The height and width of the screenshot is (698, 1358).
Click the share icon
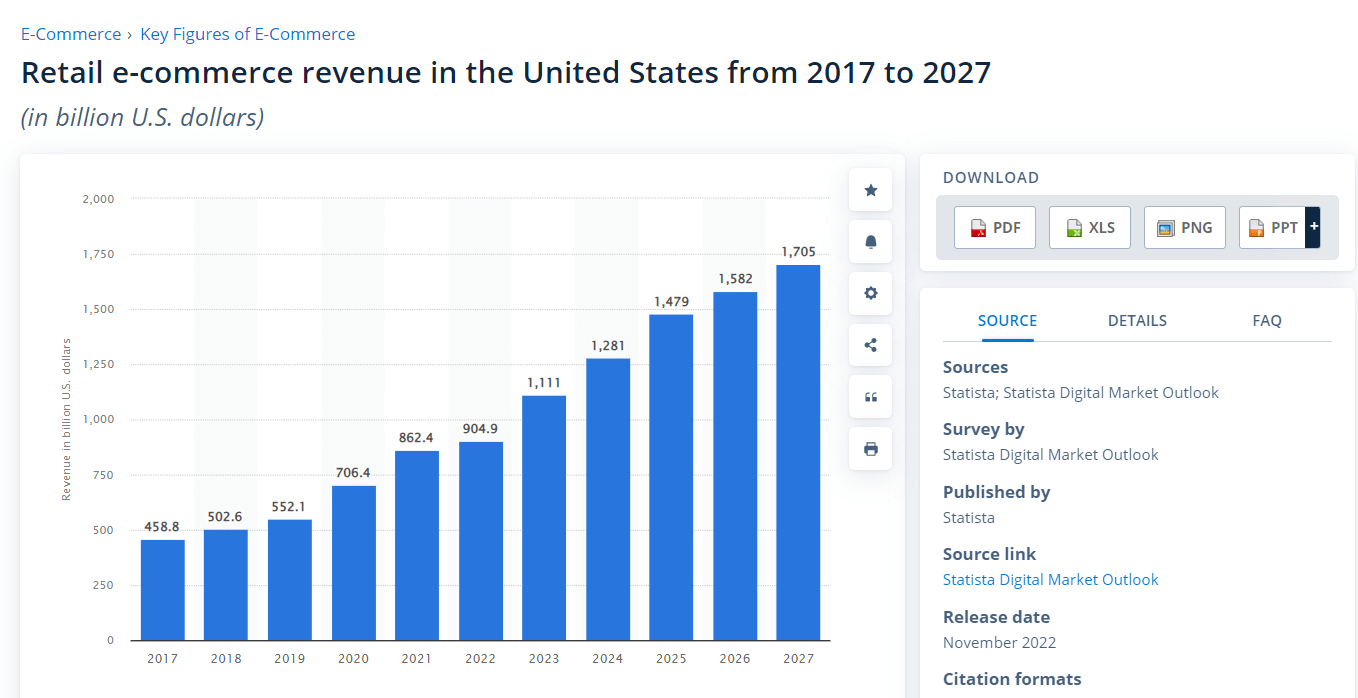(870, 345)
